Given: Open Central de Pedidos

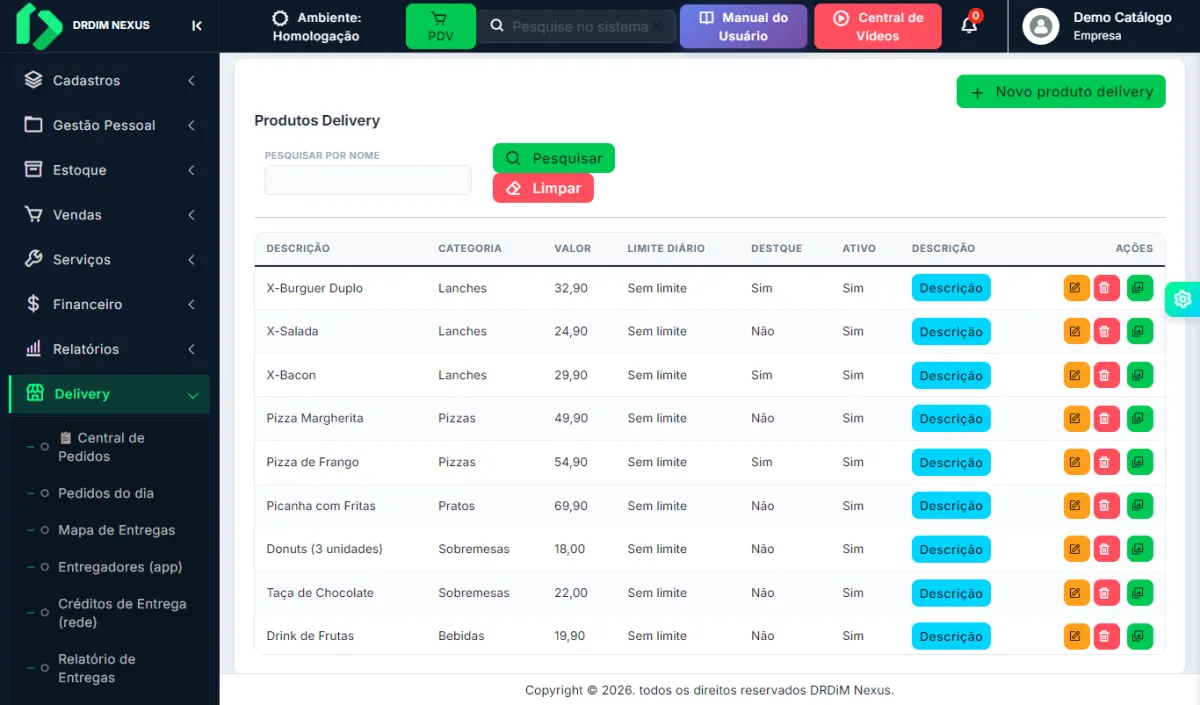Looking at the screenshot, I should 101,447.
